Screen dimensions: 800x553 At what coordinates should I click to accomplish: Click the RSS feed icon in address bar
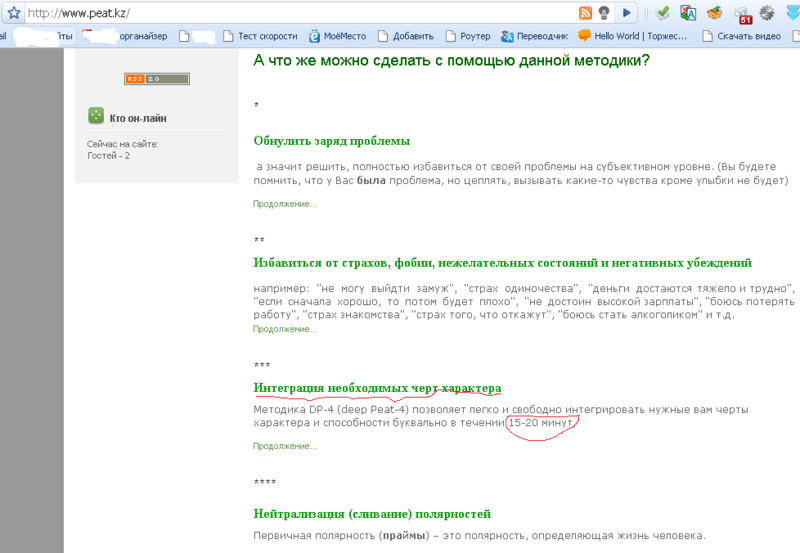585,13
